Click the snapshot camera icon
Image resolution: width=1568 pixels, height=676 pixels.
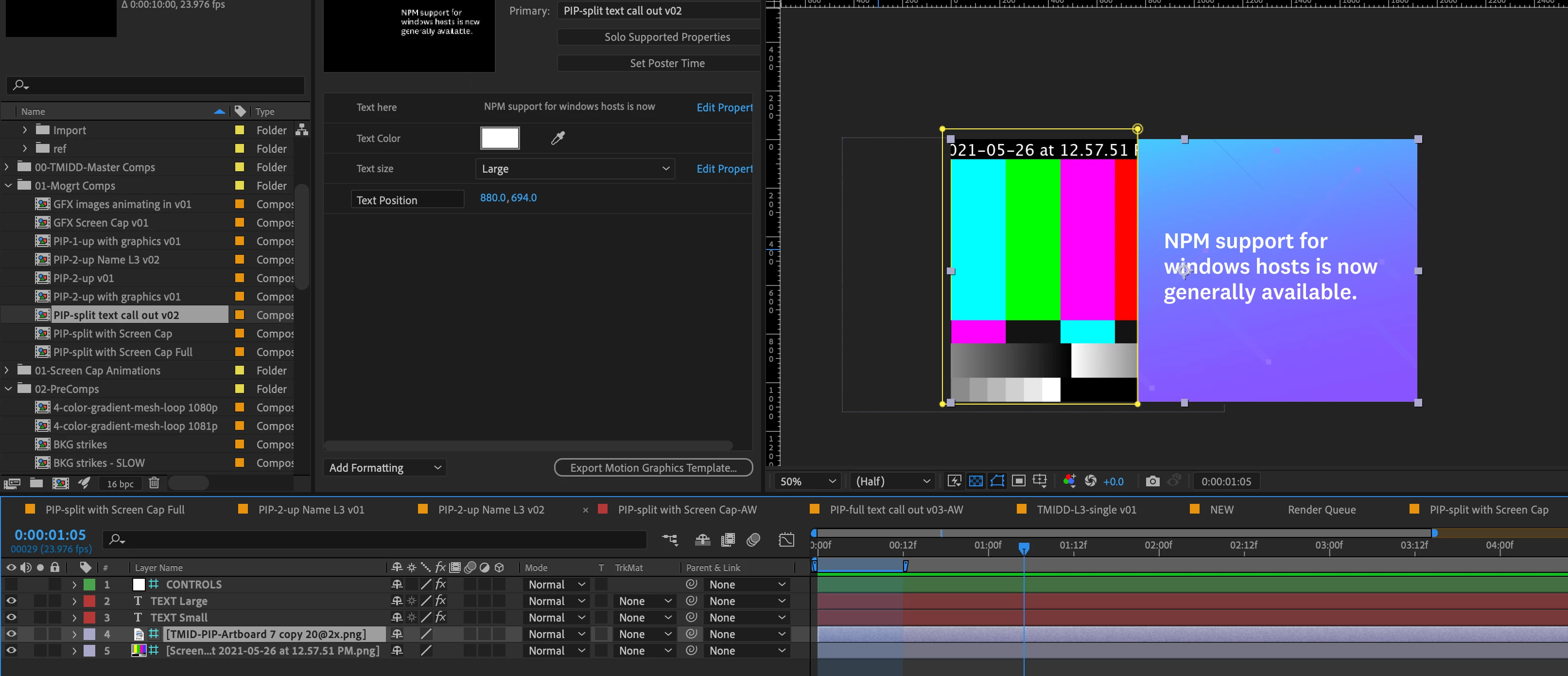point(1152,481)
